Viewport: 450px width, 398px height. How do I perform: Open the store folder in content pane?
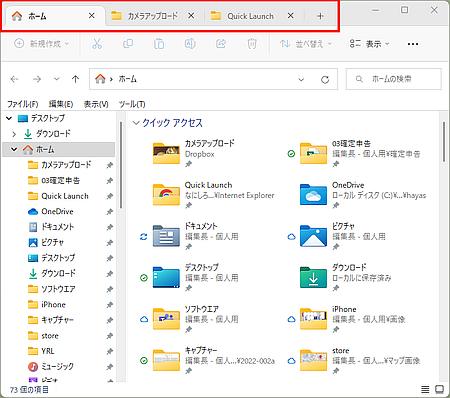[313, 360]
